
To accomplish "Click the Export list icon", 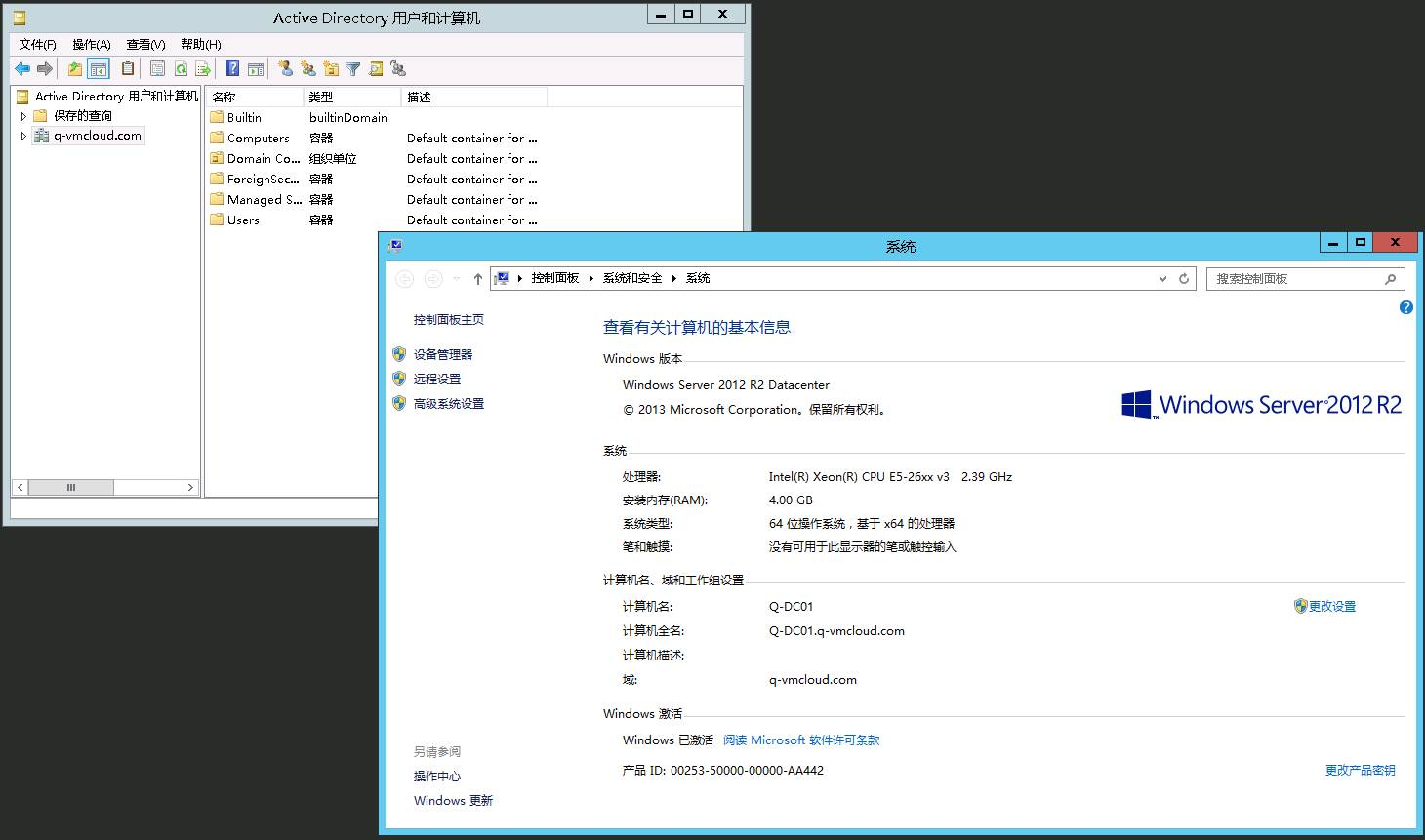I will [203, 69].
